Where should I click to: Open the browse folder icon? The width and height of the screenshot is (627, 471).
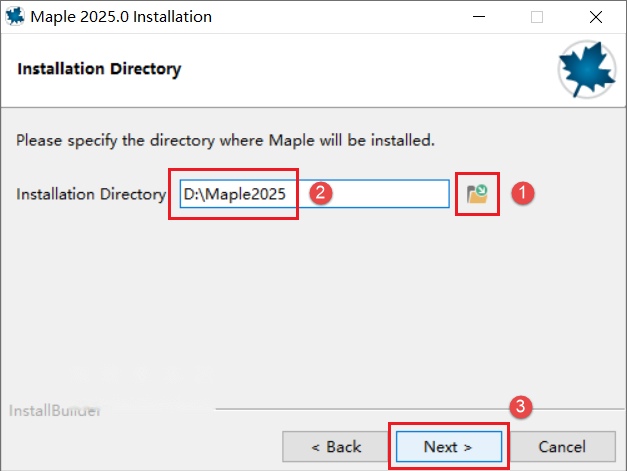[x=477, y=194]
